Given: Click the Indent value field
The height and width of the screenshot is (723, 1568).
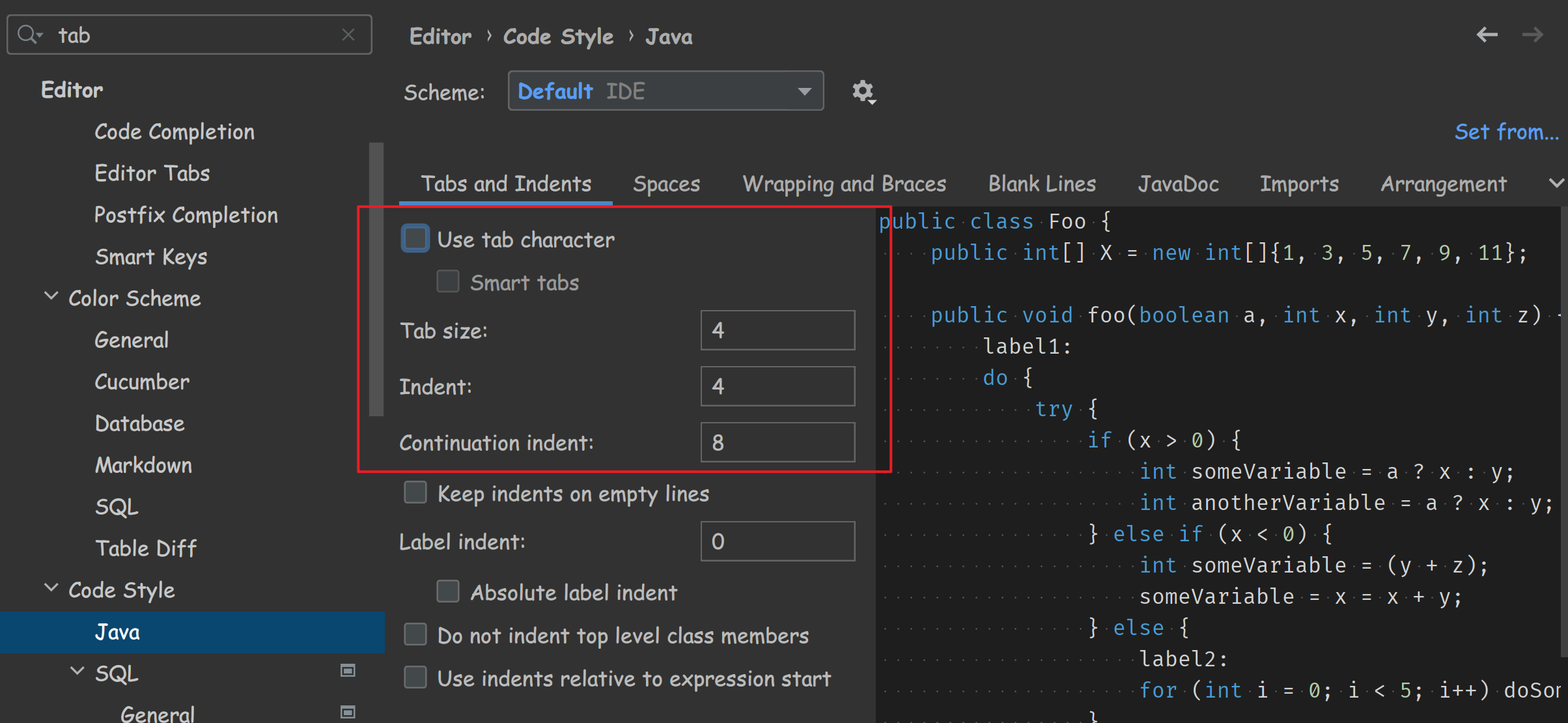Looking at the screenshot, I should pyautogui.click(x=777, y=386).
